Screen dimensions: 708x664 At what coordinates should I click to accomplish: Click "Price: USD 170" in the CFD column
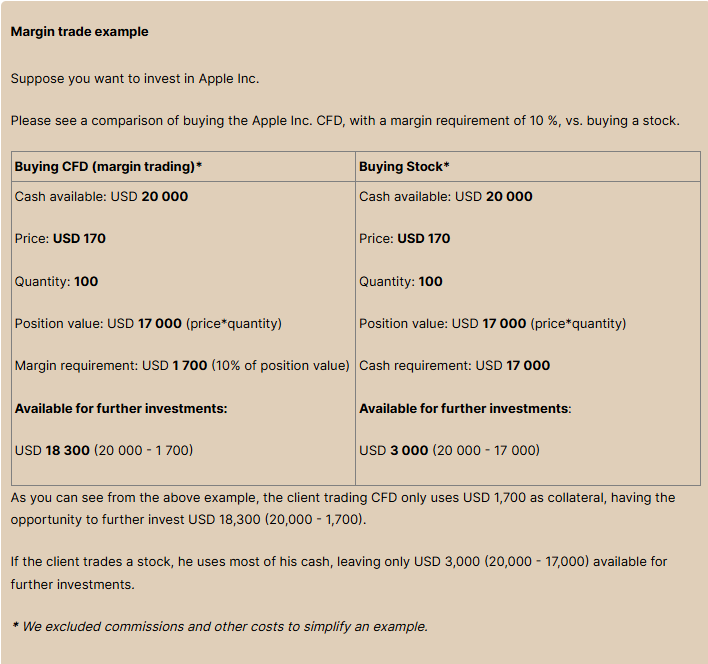coord(60,238)
